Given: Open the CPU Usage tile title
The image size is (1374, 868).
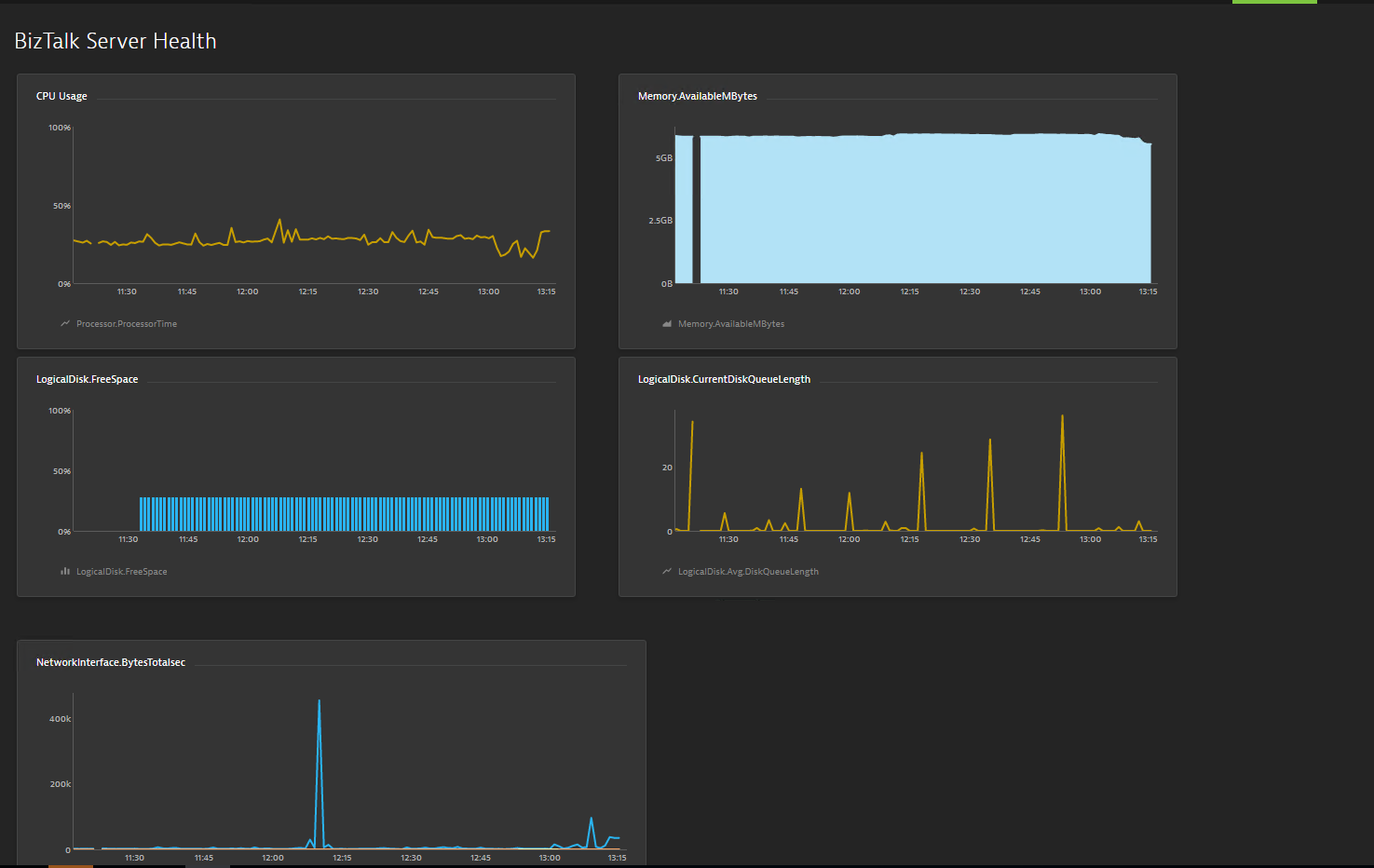Looking at the screenshot, I should click(61, 96).
